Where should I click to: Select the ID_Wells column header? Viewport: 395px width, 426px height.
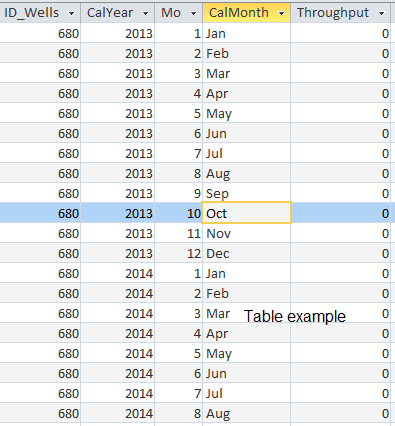[x=40, y=13]
